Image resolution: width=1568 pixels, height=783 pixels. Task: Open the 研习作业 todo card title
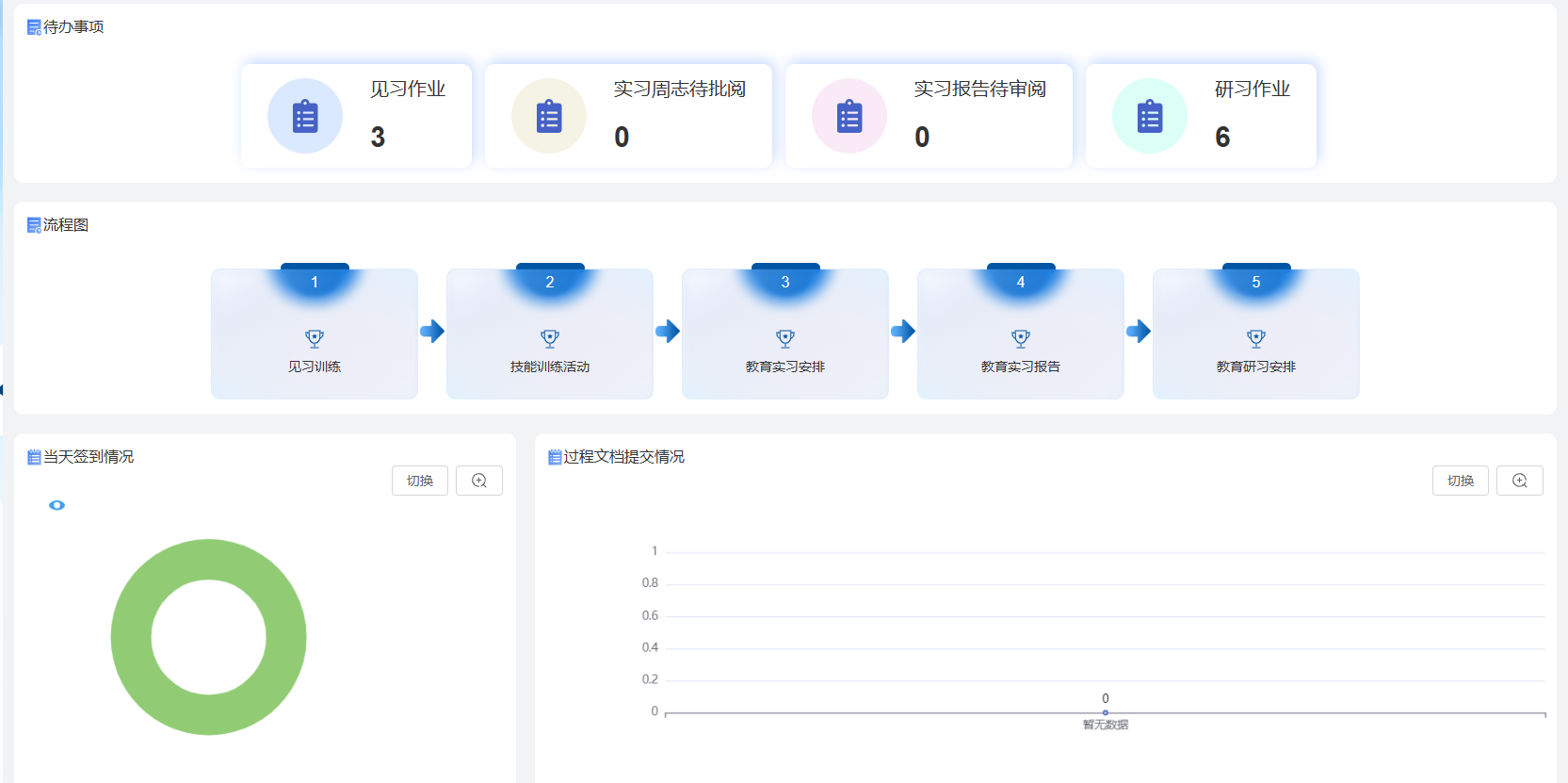1253,89
